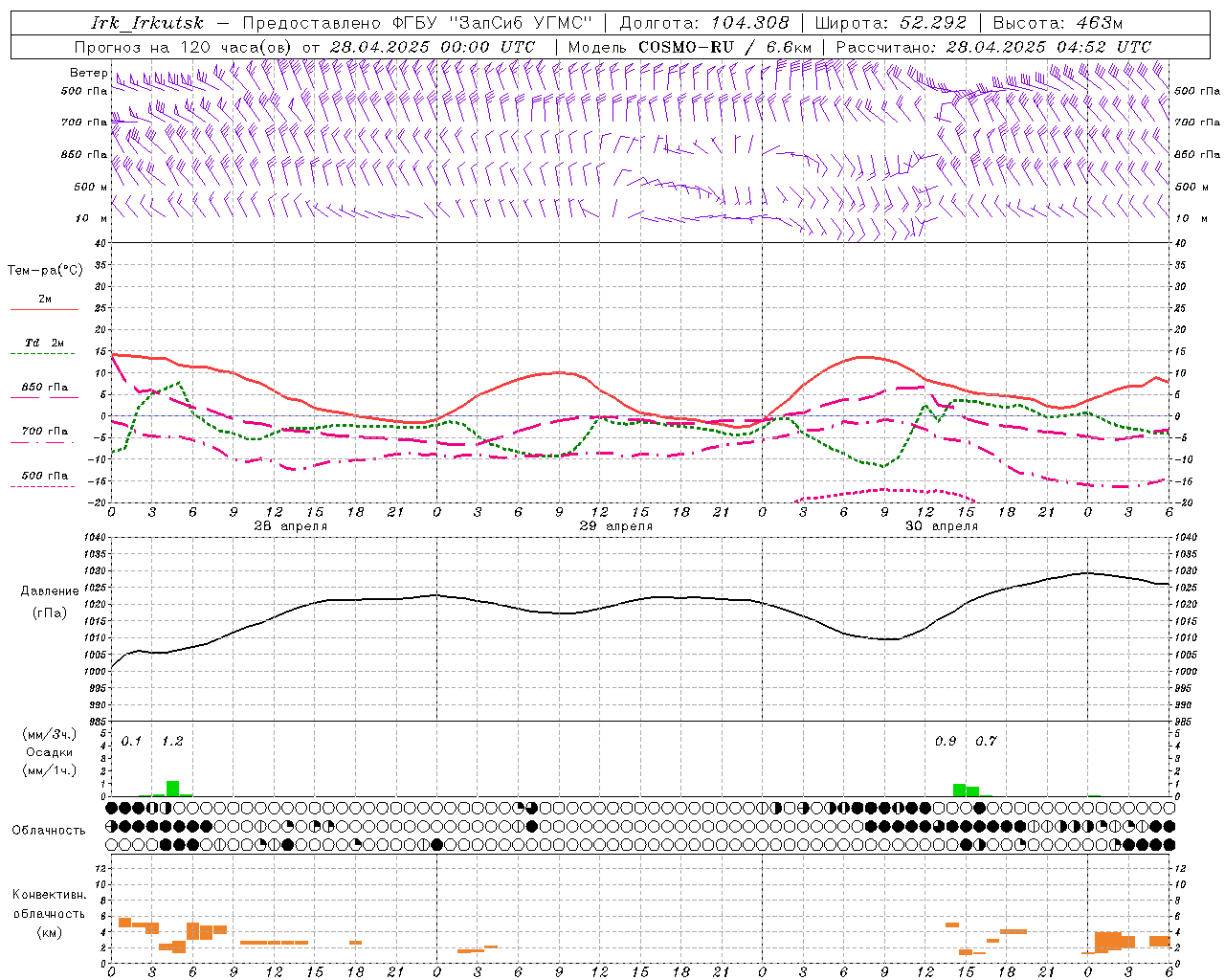Click the 500 гПа entry in temperature legend
The width and height of the screenshot is (1225, 980).
point(45,476)
